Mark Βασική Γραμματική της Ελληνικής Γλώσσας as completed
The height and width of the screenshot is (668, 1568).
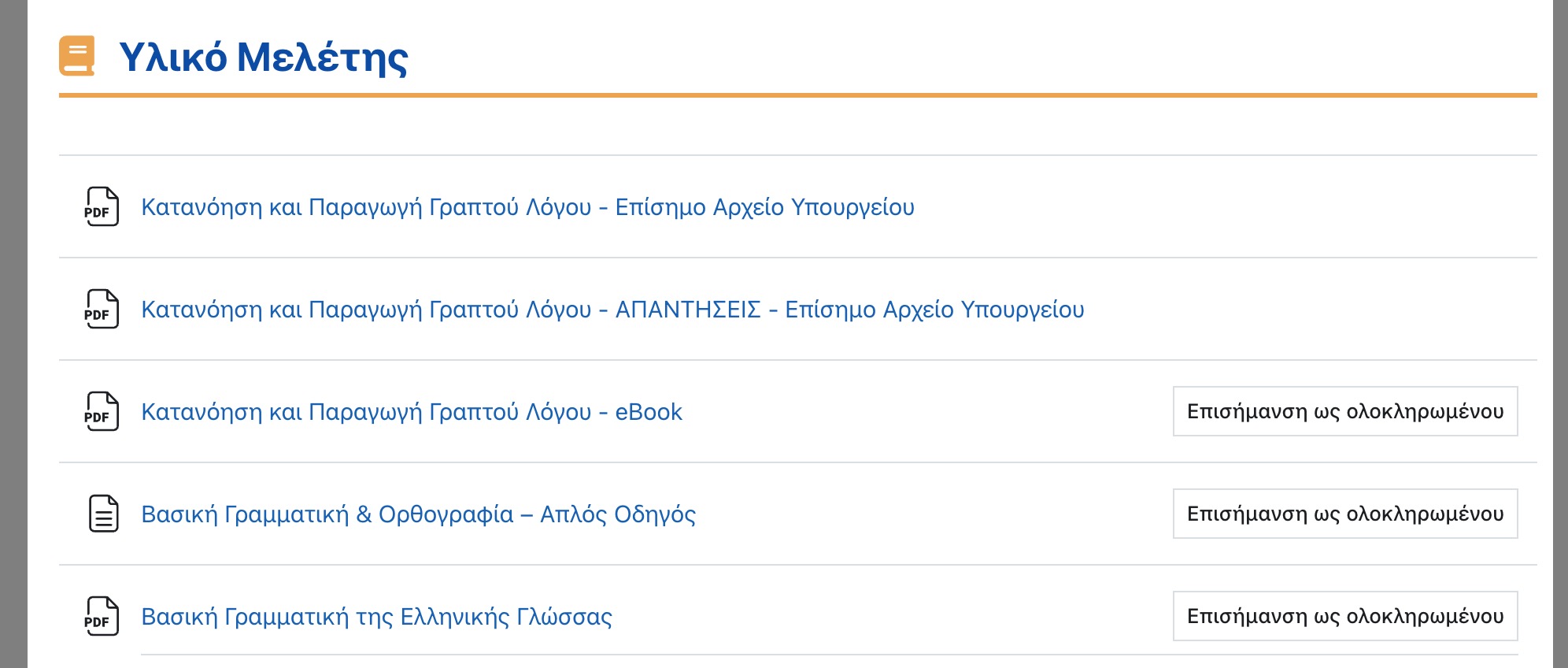[x=1344, y=616]
